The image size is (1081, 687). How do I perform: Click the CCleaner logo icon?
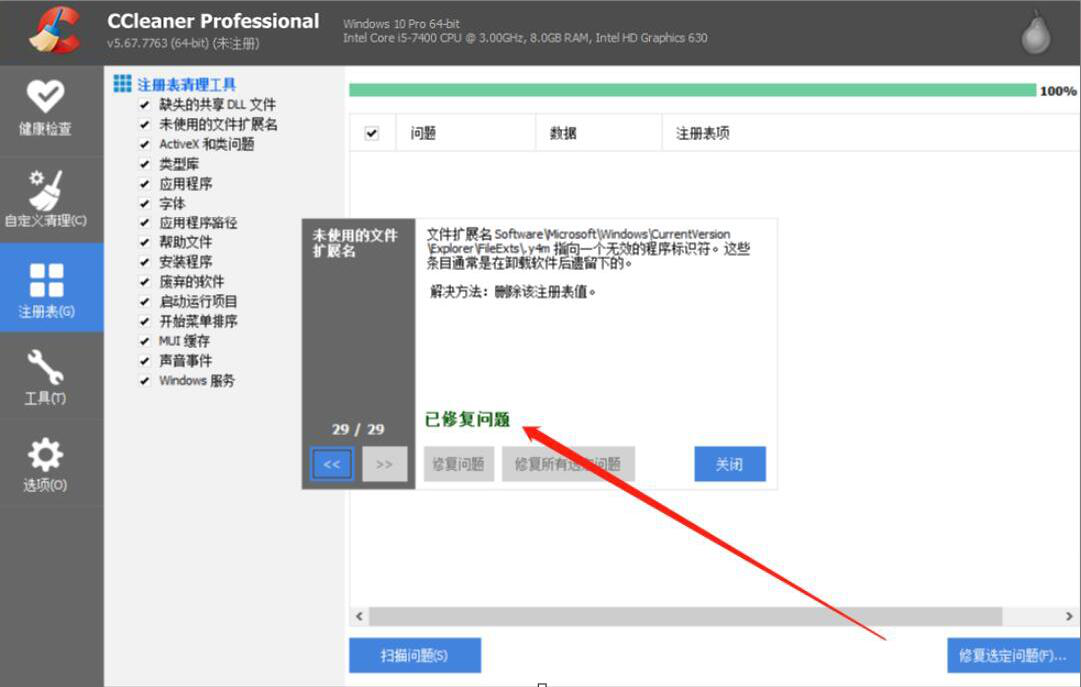(x=54, y=30)
